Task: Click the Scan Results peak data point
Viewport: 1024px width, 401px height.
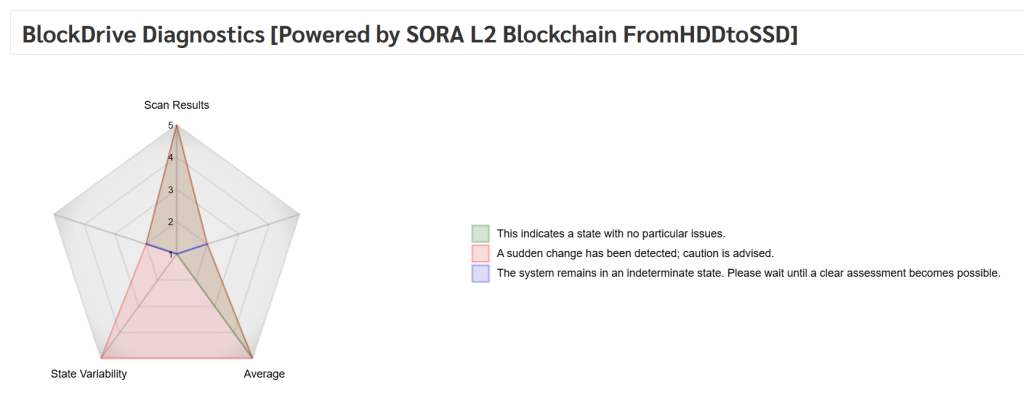Action: coord(177,125)
